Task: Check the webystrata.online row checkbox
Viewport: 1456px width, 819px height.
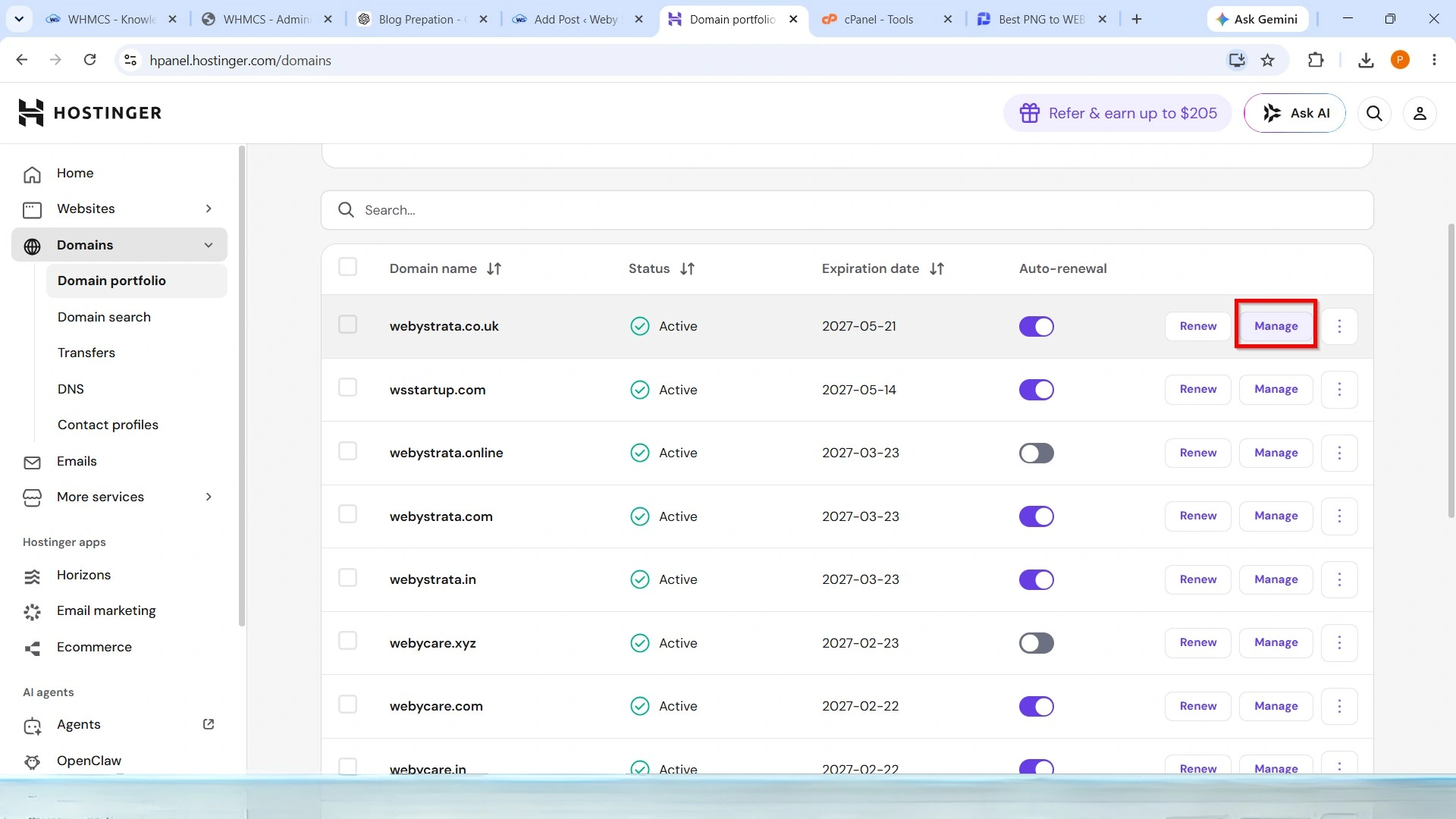Action: (347, 451)
